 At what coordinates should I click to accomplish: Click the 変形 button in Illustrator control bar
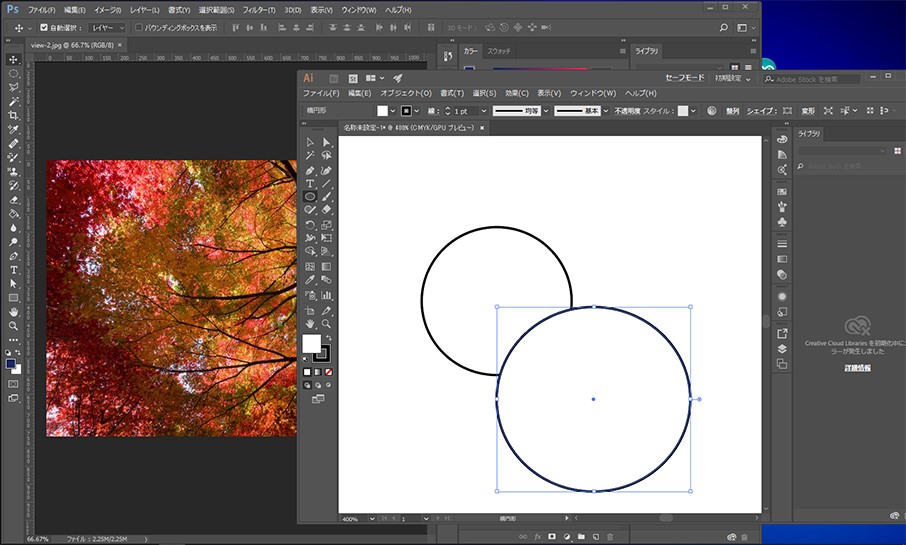pyautogui.click(x=808, y=111)
